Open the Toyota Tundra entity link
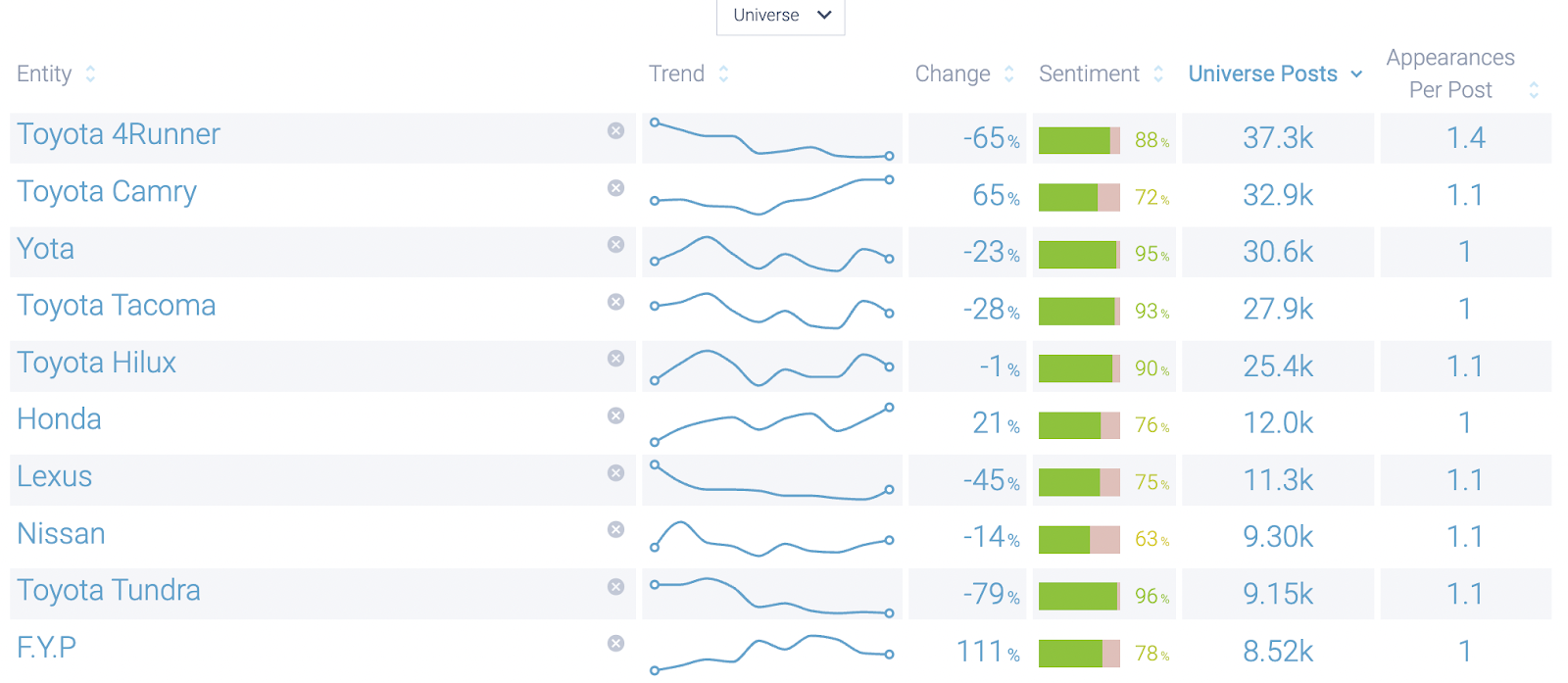This screenshot has width=1568, height=683. tap(109, 590)
